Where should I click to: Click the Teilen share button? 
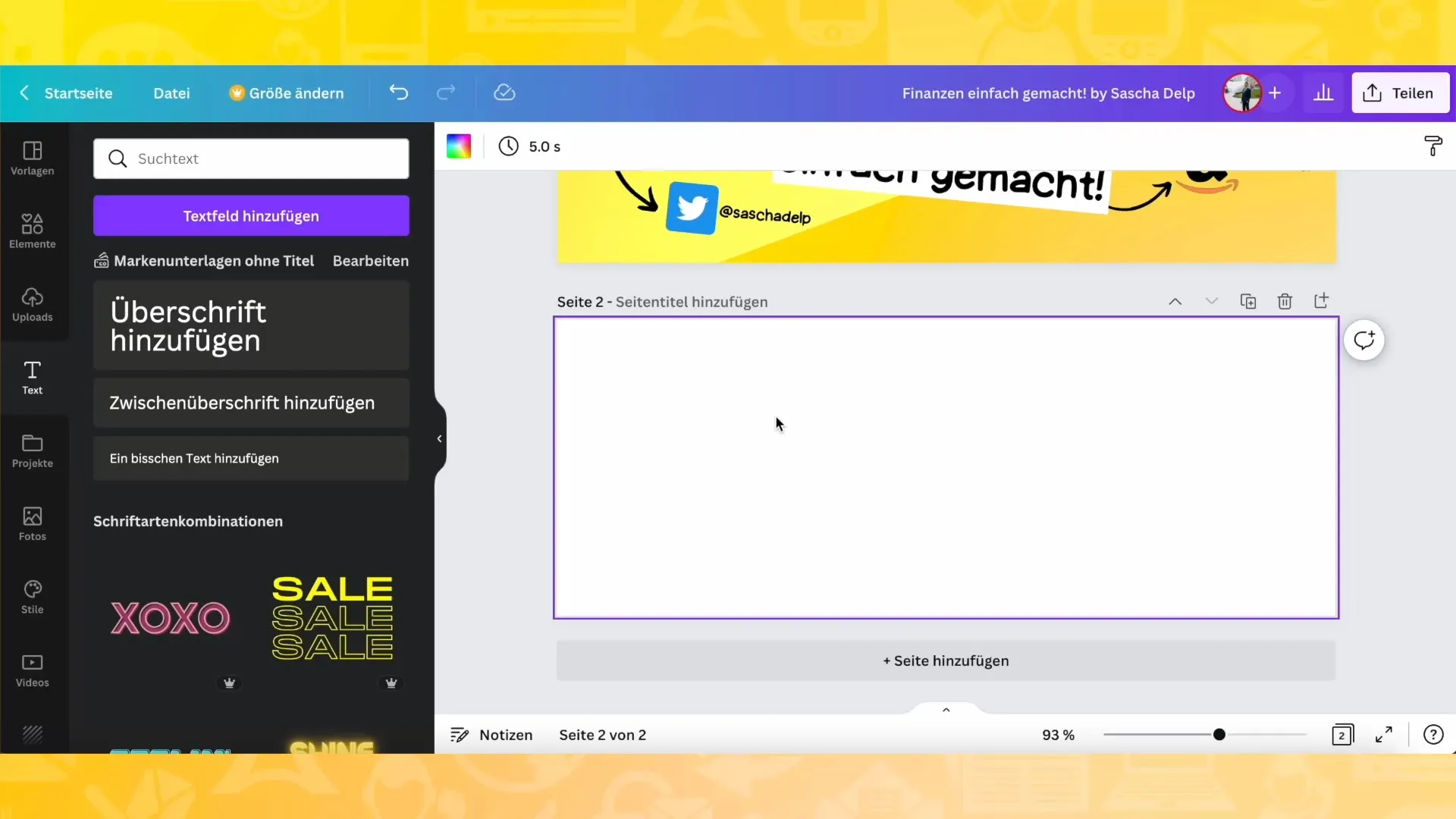pyautogui.click(x=1399, y=93)
